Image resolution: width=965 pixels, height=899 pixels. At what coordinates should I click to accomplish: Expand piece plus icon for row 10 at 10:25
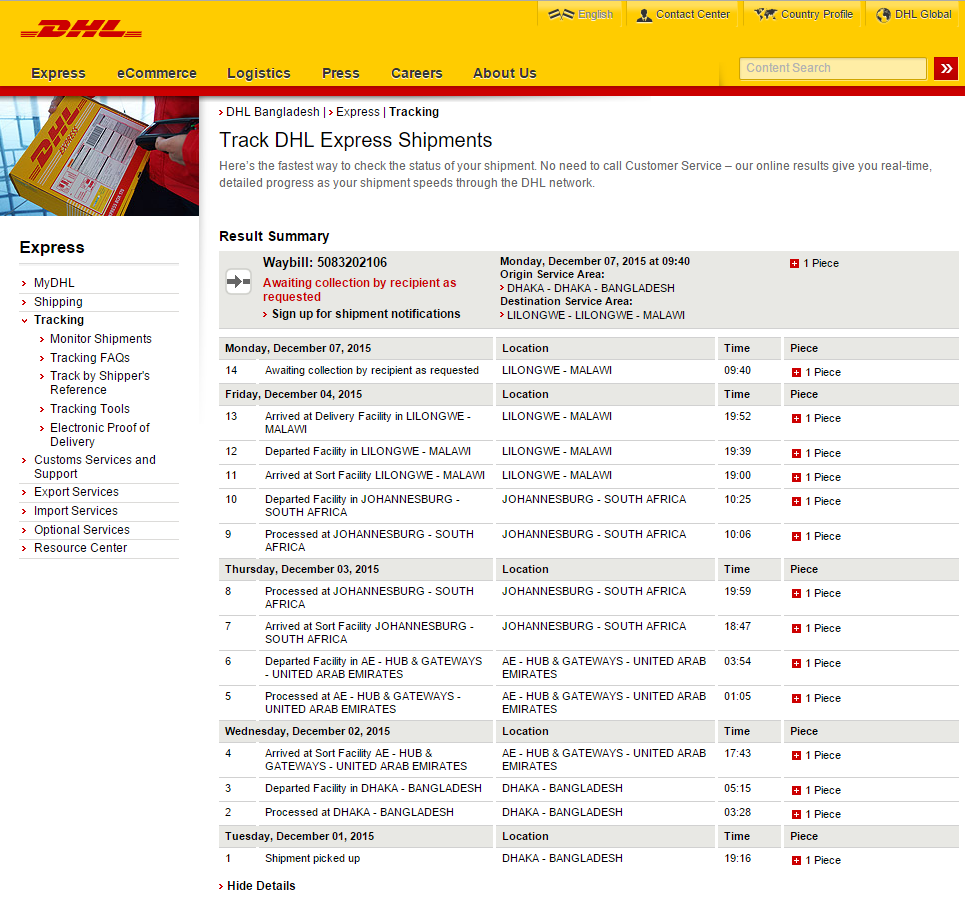coord(796,501)
